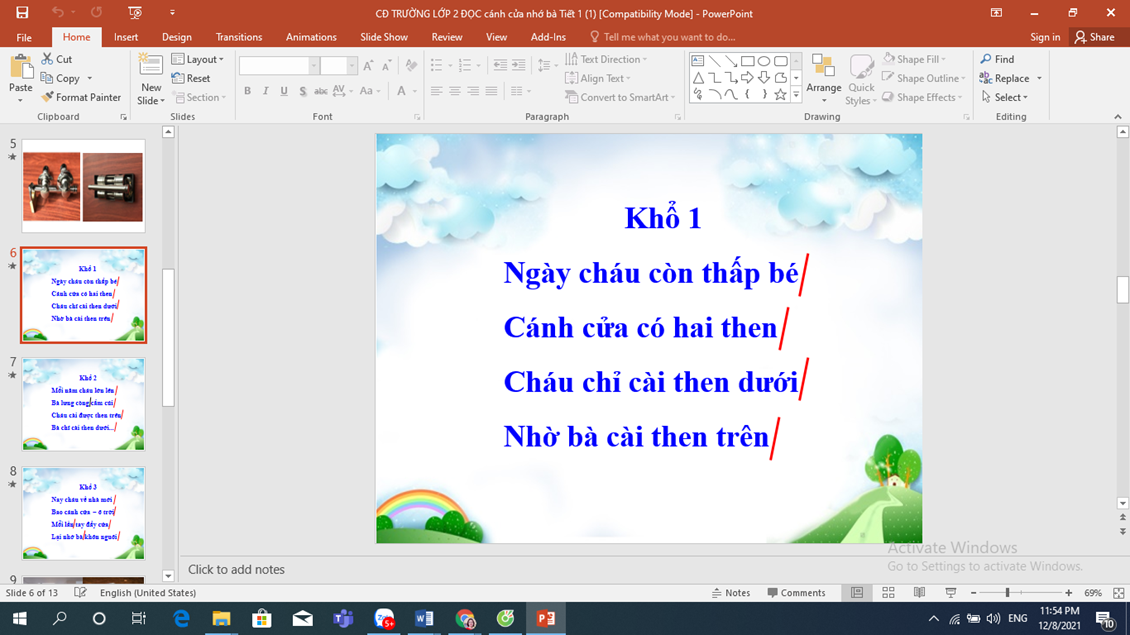
Task: Open the Animations tab
Action: (x=311, y=37)
